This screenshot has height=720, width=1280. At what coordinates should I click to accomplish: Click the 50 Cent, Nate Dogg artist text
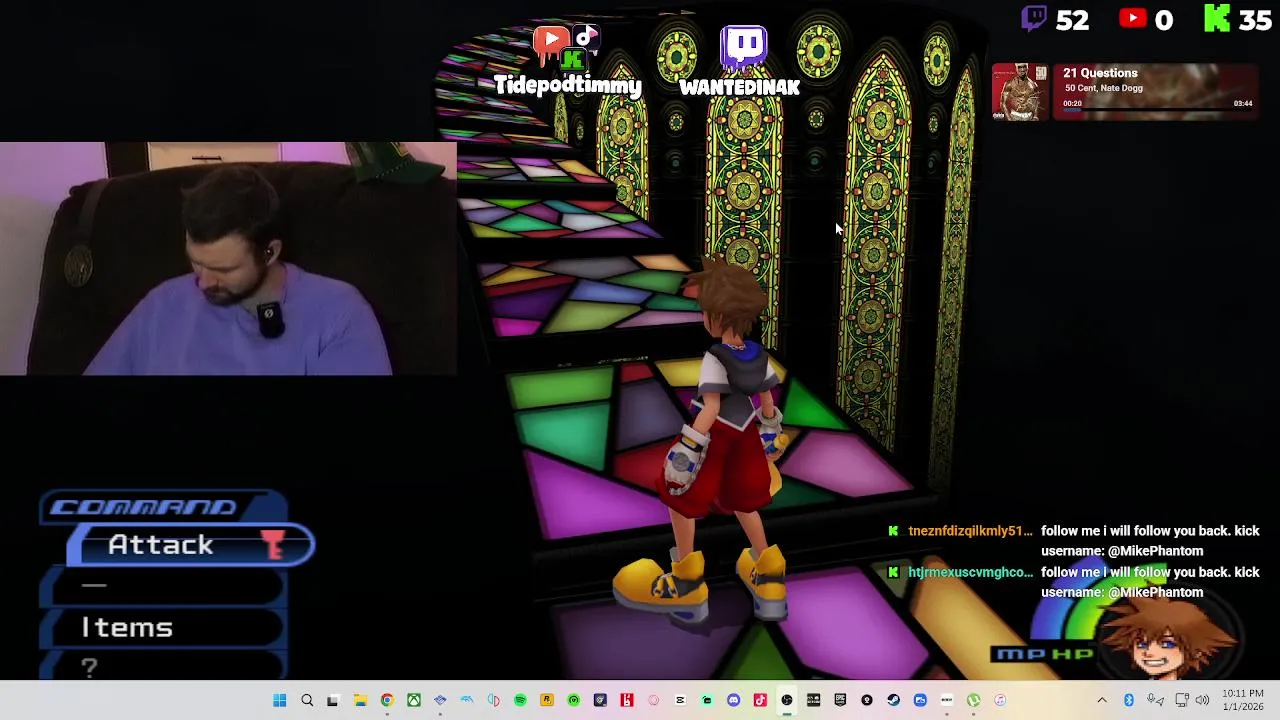point(1103,88)
